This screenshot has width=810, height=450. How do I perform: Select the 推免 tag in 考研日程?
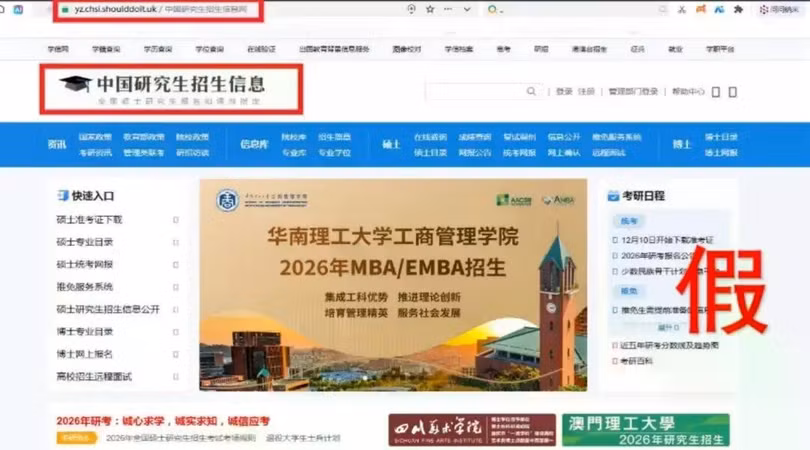point(629,291)
